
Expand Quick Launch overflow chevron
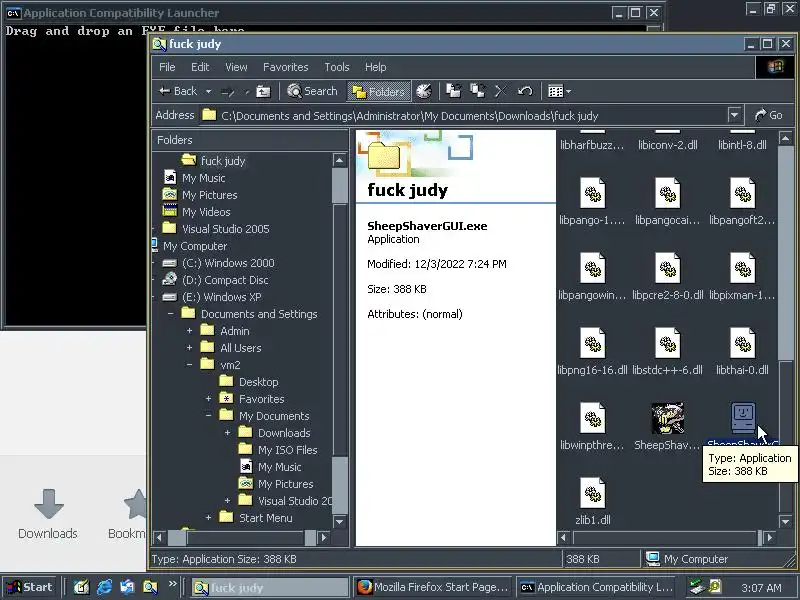click(172, 583)
